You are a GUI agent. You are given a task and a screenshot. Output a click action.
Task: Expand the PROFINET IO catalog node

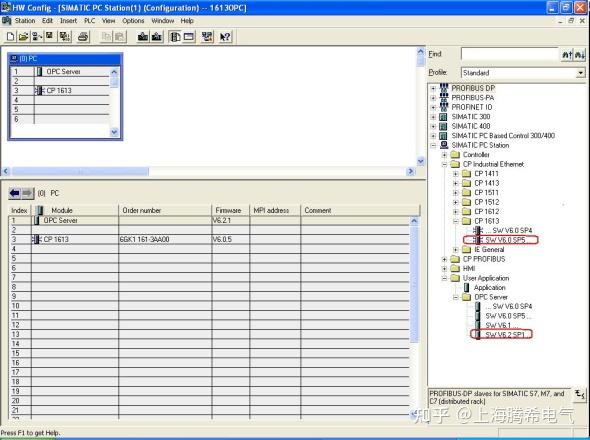433,107
